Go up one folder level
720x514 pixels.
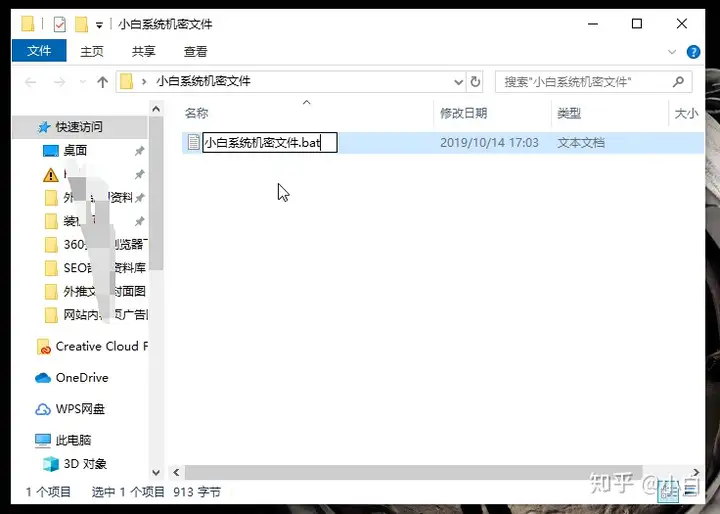point(102,82)
